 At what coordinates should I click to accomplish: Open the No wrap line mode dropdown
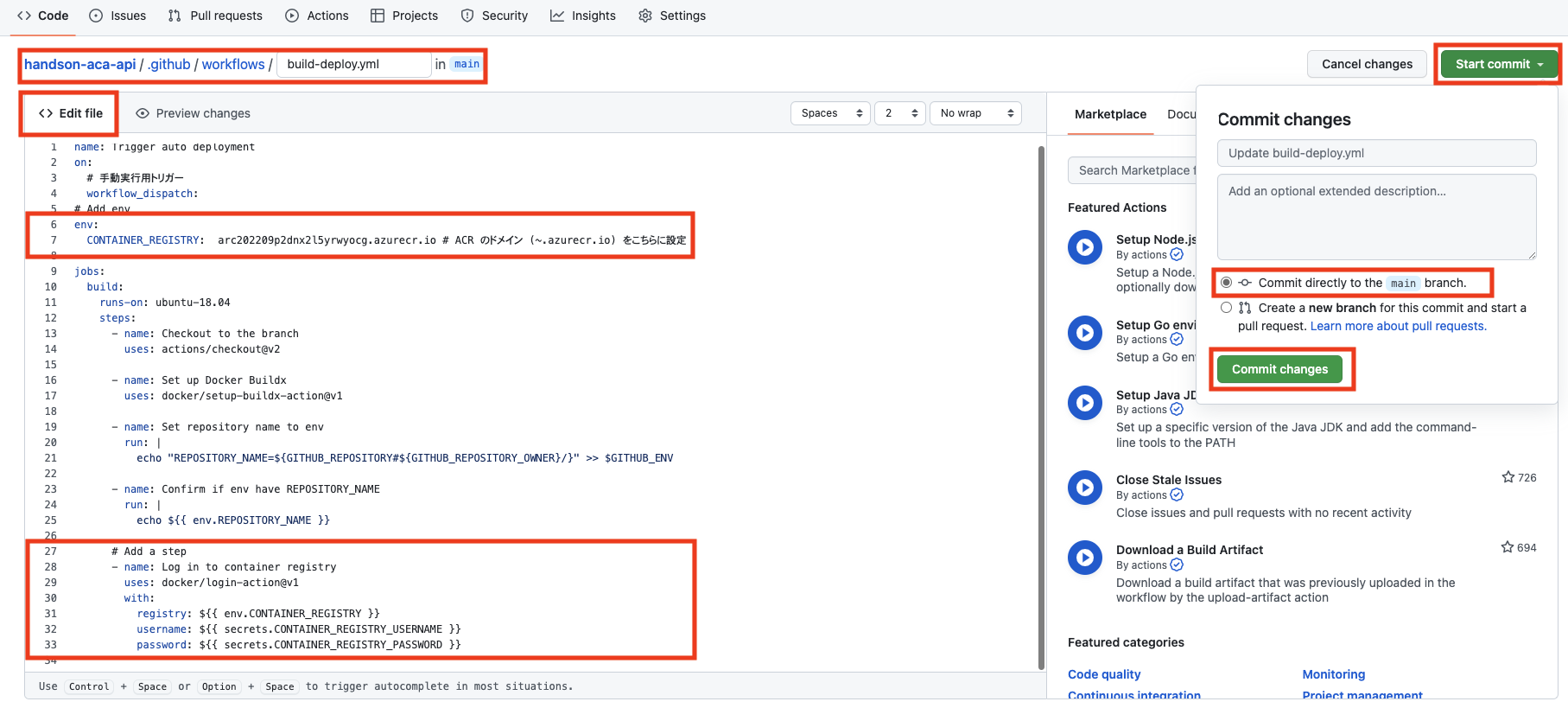(x=975, y=113)
